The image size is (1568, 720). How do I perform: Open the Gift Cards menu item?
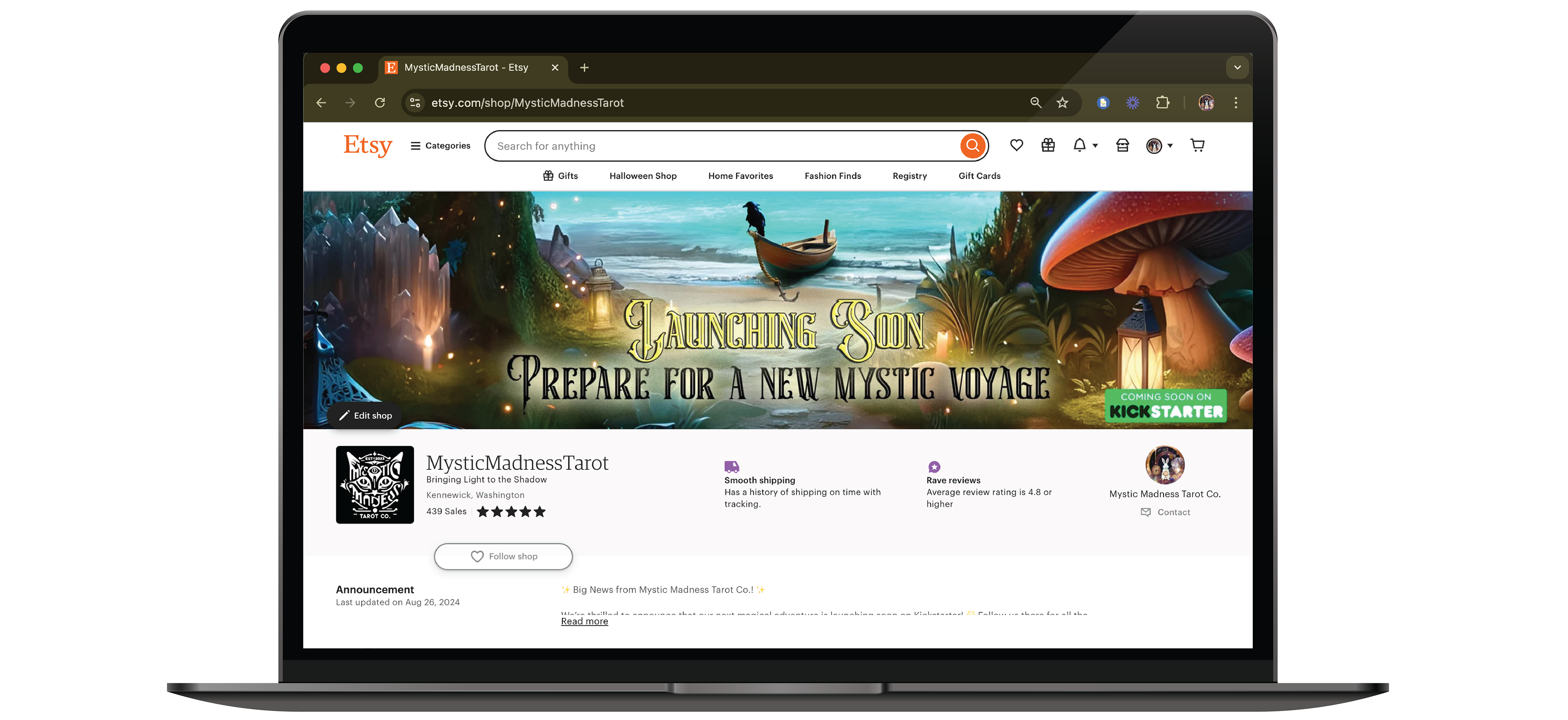tap(980, 176)
